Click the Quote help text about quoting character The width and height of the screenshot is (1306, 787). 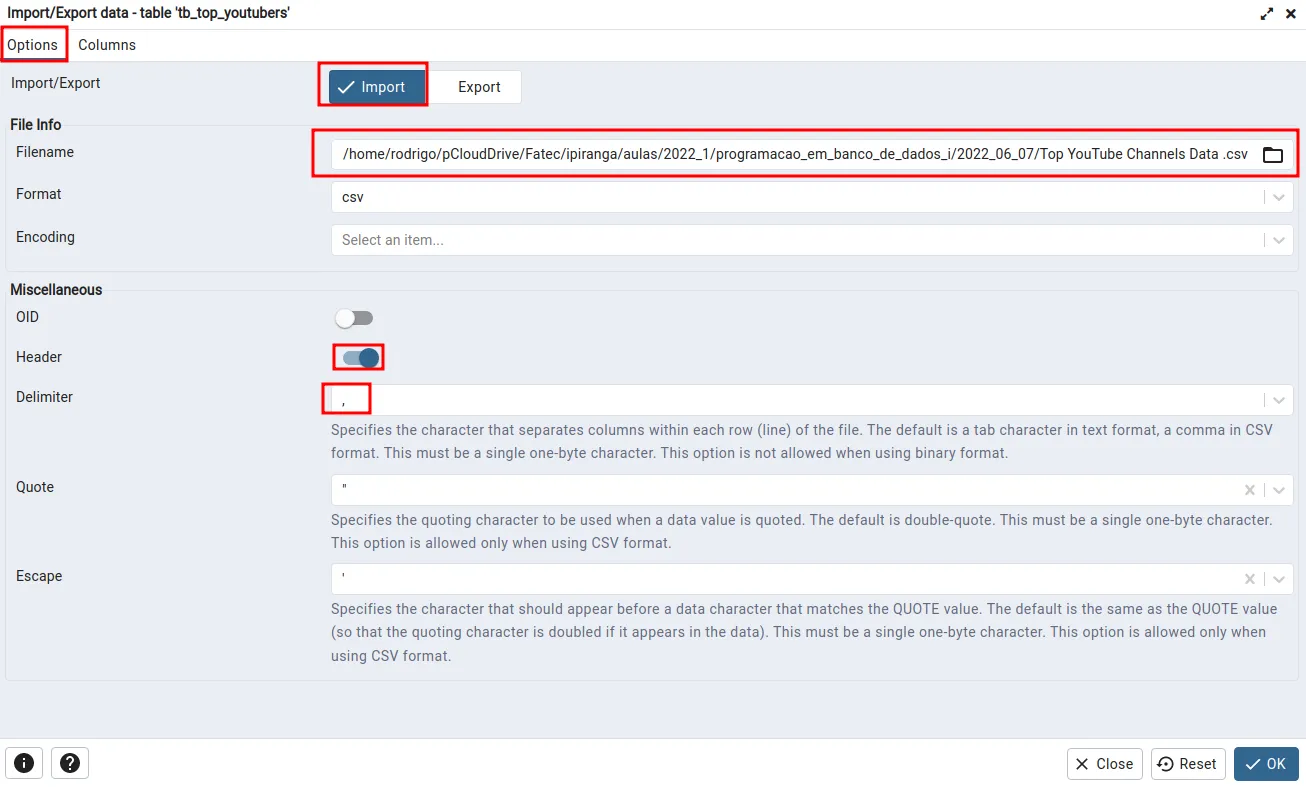coord(801,532)
